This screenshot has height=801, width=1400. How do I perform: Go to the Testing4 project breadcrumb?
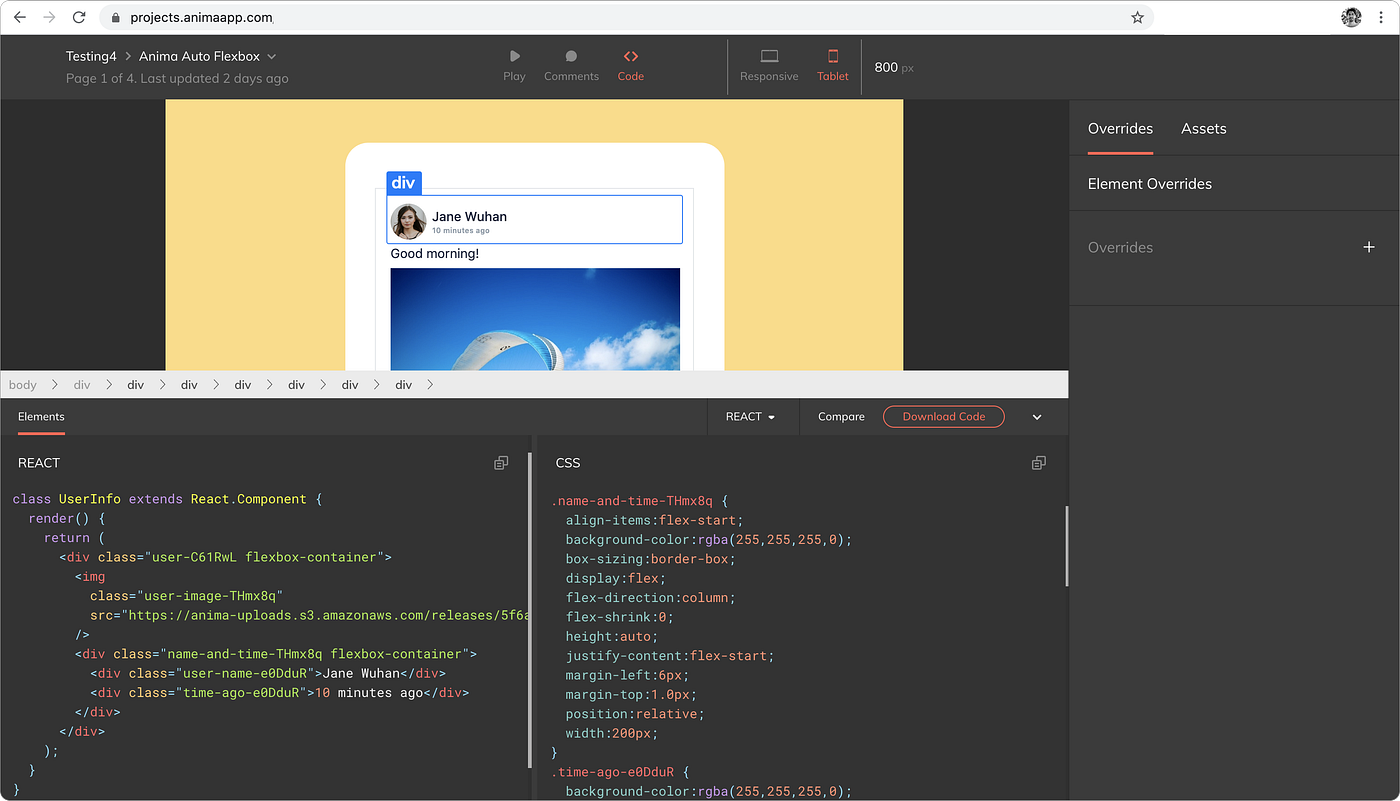[91, 56]
